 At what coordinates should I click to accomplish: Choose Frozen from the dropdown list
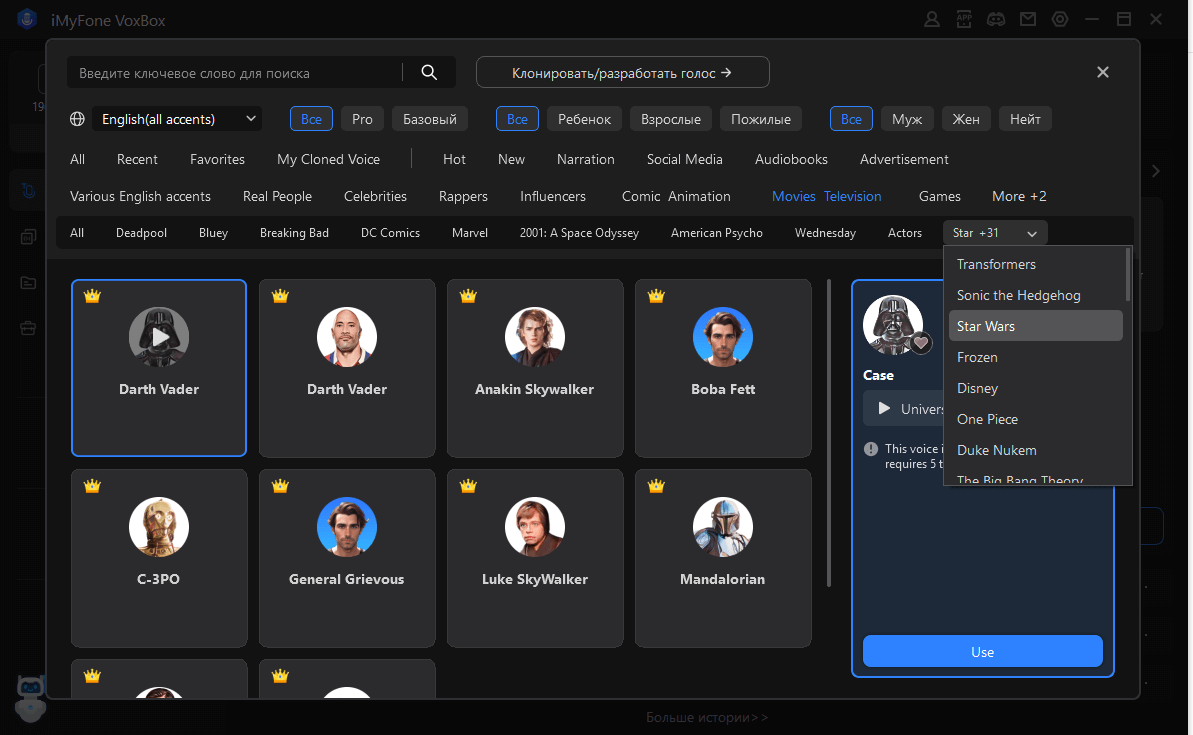(x=1036, y=357)
